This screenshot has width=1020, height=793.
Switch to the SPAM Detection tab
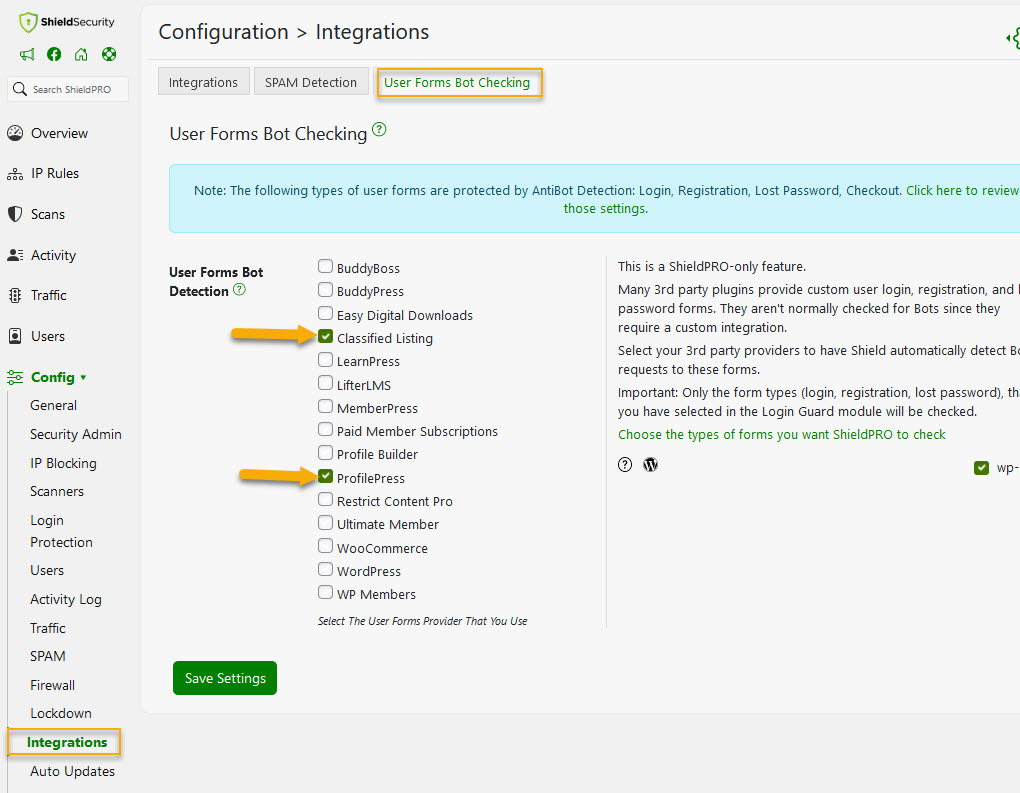coord(311,82)
